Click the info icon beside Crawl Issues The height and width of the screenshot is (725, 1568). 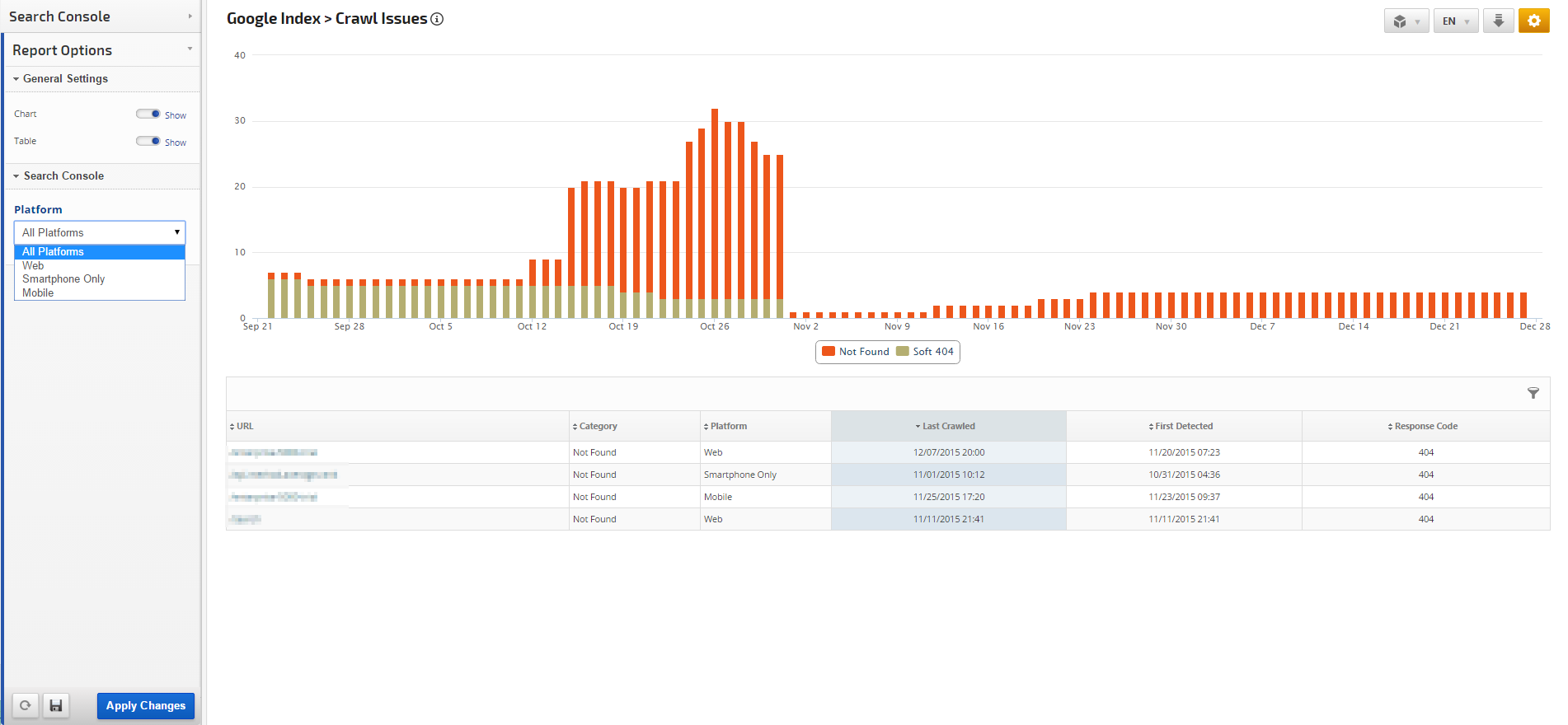click(x=437, y=19)
